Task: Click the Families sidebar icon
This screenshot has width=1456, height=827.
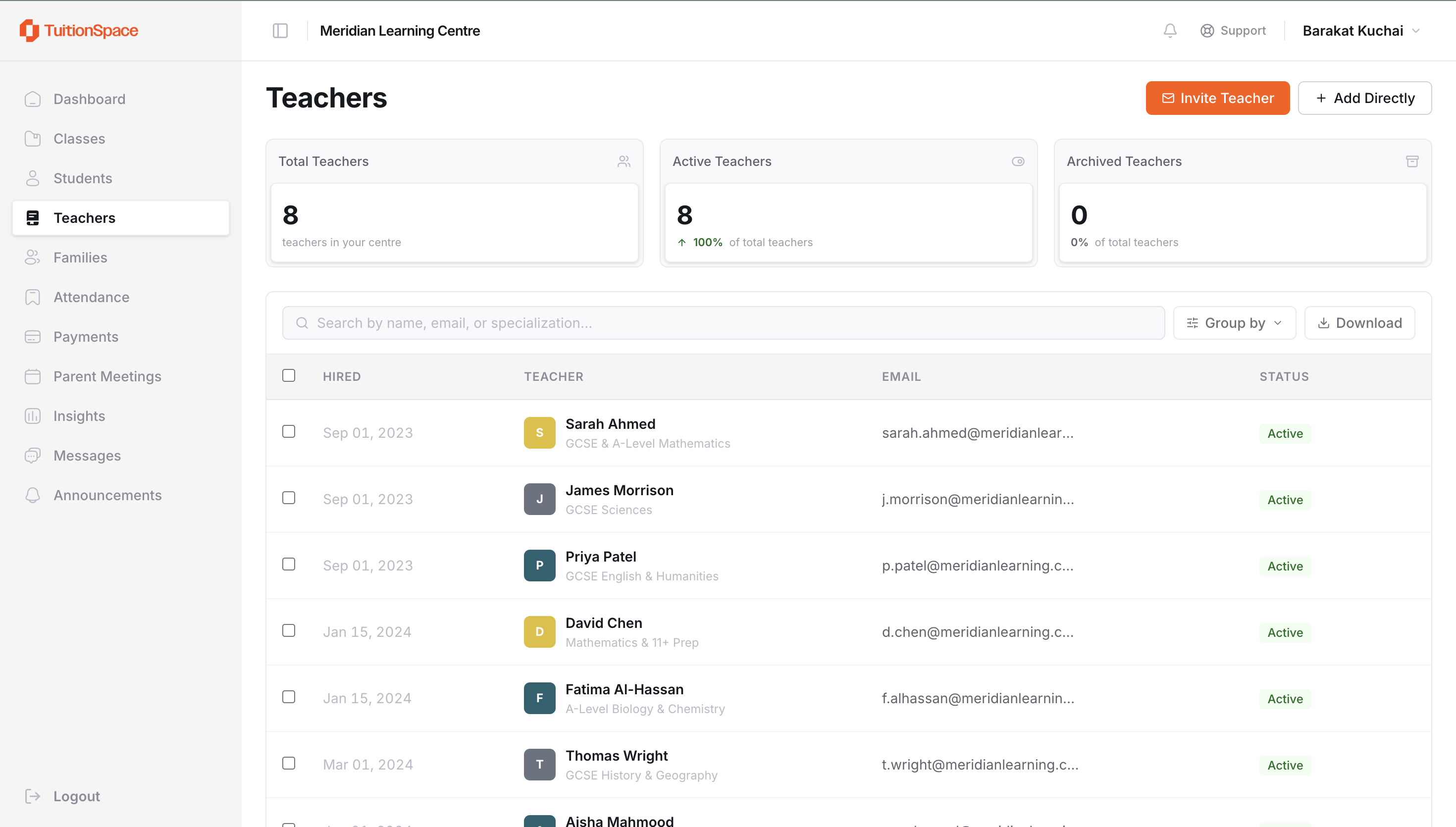Action: [33, 258]
